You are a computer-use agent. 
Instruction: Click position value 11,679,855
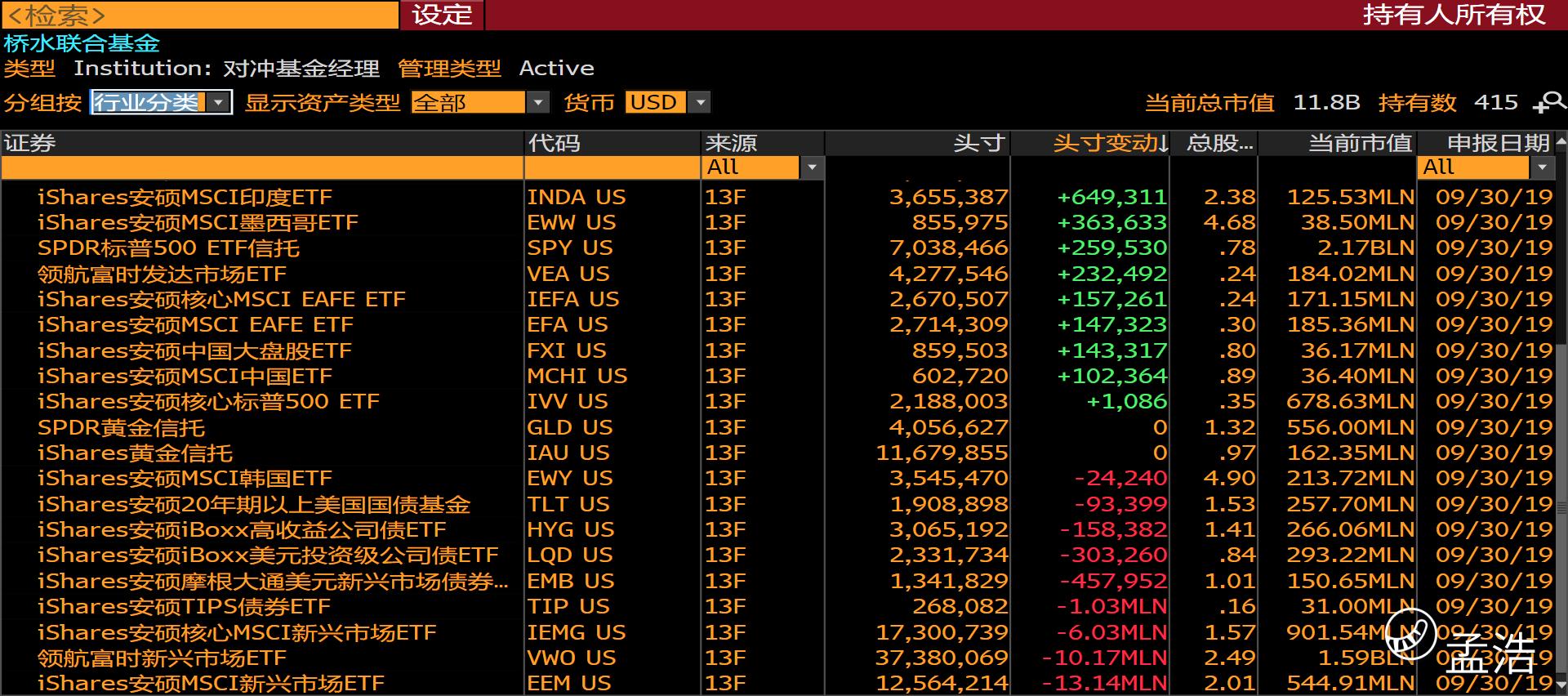pos(942,453)
